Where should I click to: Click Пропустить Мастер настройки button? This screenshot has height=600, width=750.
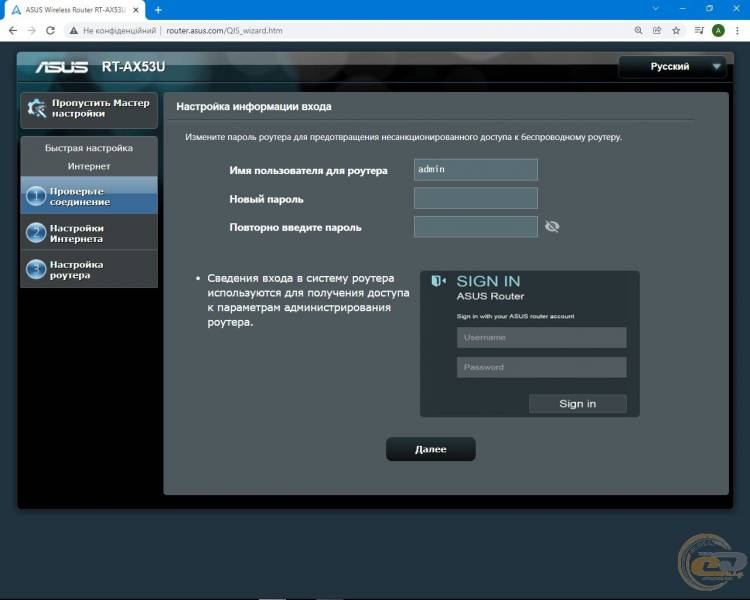(x=89, y=110)
